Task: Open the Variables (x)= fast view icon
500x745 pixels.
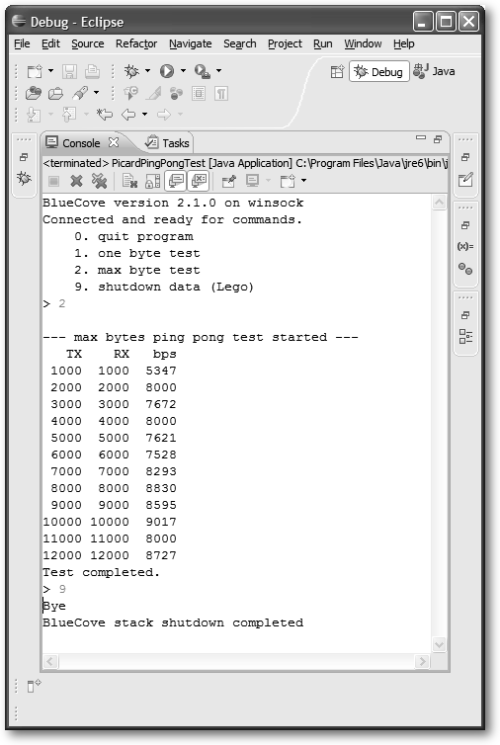Action: [x=465, y=246]
